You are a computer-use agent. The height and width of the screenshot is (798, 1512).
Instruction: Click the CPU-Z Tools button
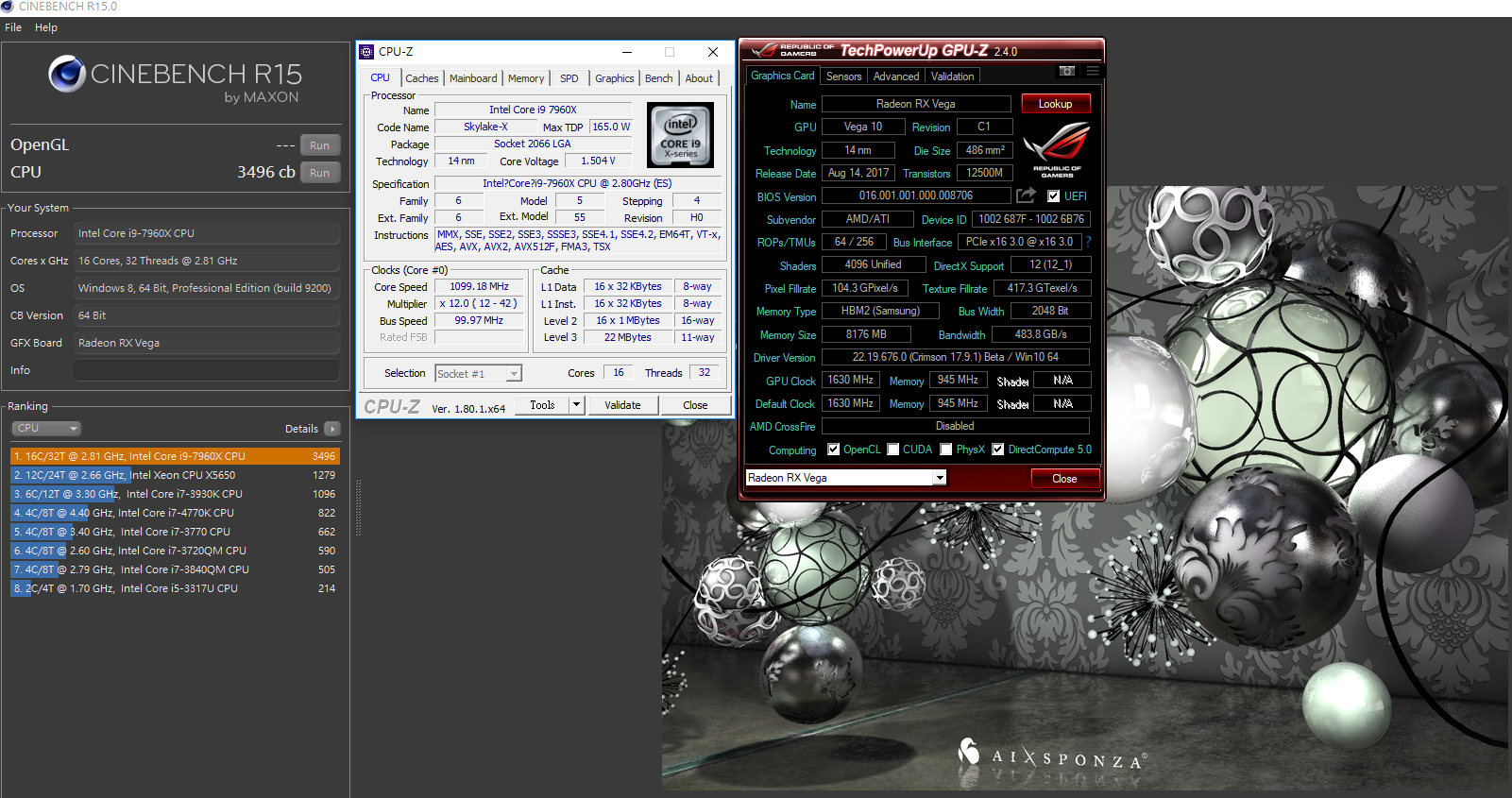(543, 405)
